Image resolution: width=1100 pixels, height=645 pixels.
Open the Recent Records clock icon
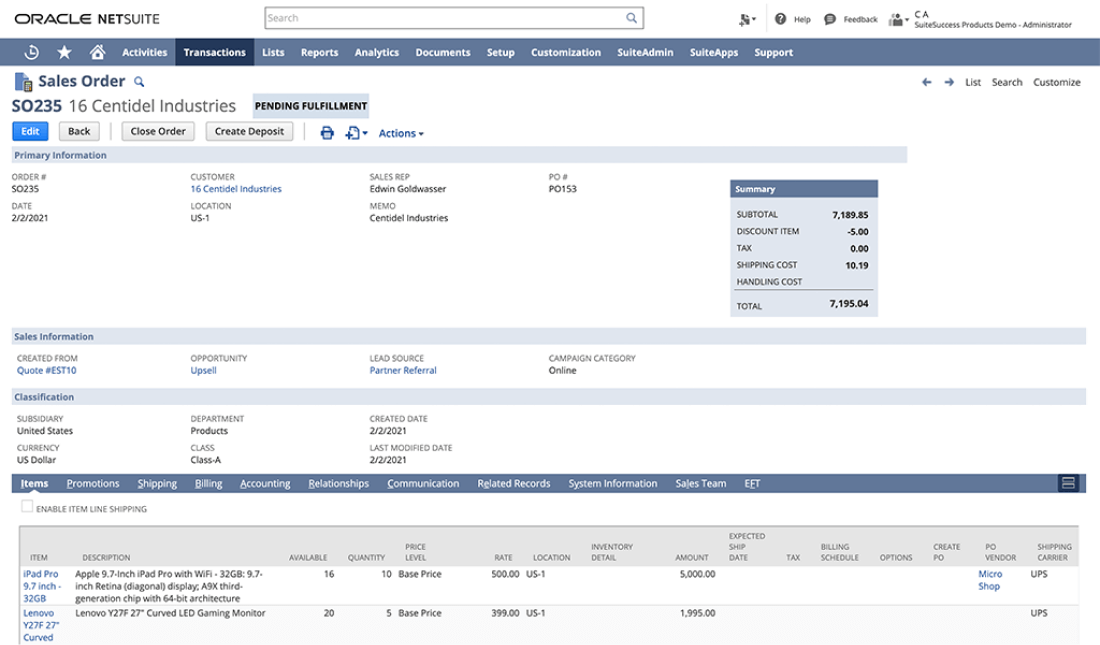click(32, 52)
